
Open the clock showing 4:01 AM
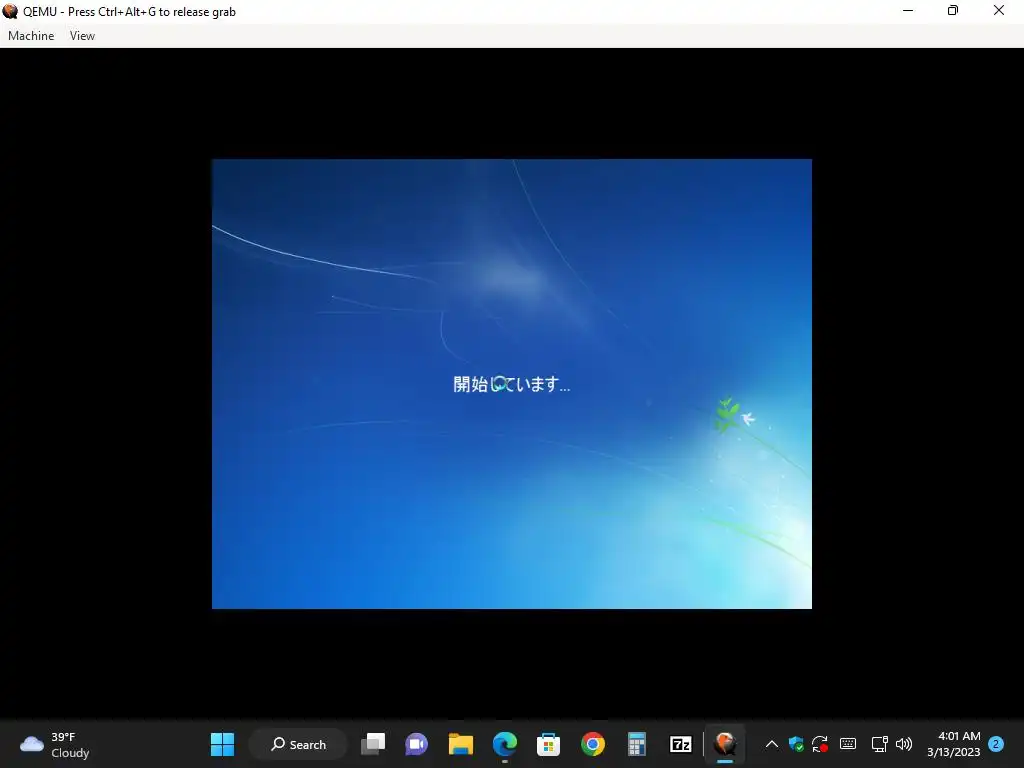coord(953,744)
